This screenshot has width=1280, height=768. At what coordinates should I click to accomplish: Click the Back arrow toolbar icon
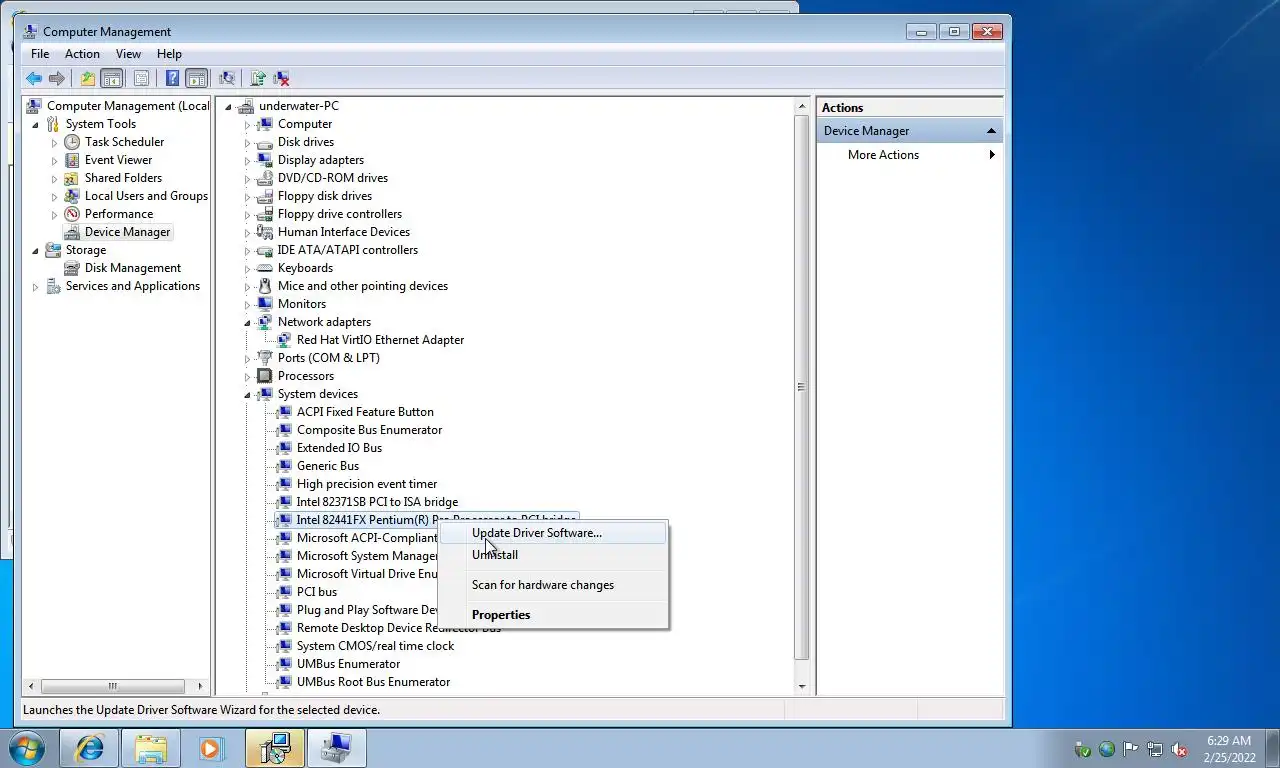pyautogui.click(x=34, y=78)
